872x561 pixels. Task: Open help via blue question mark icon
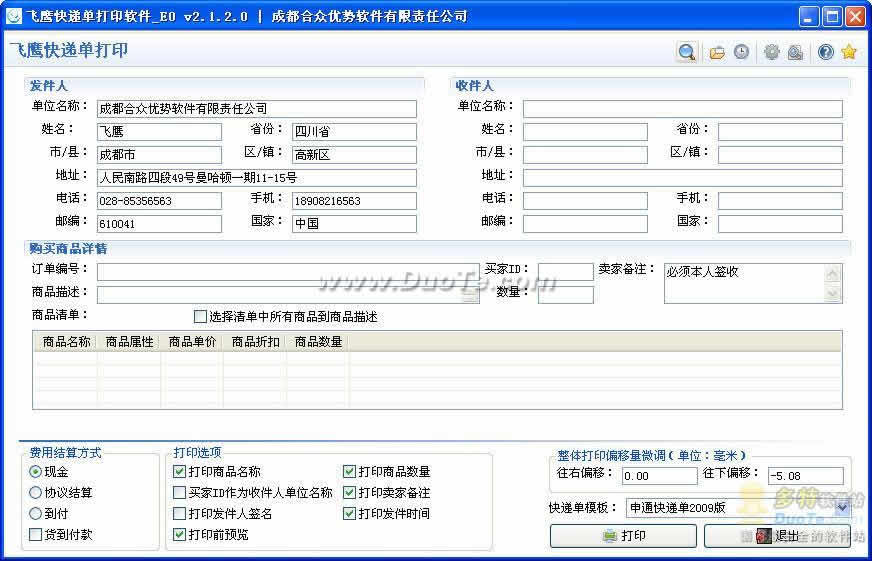click(826, 52)
